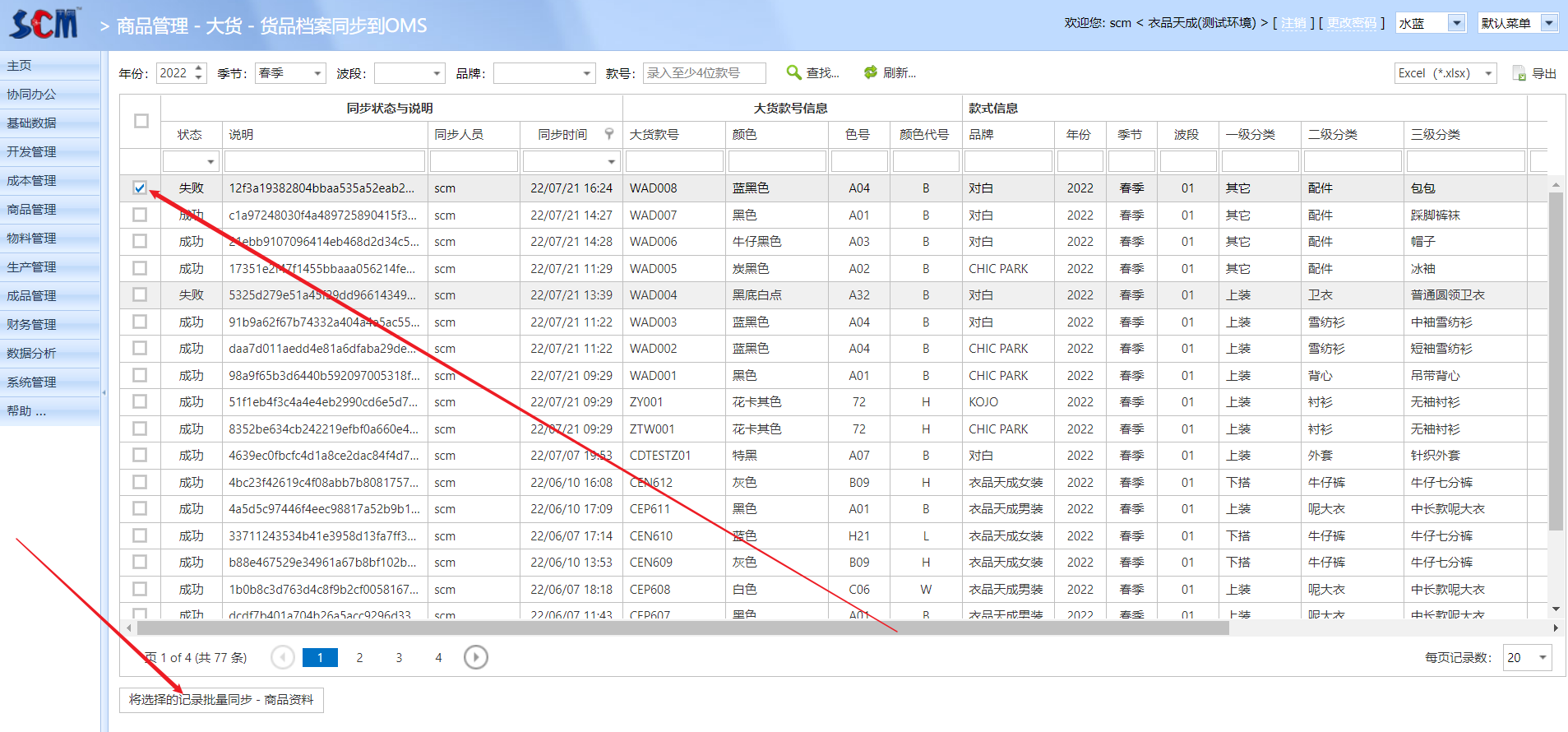Open the 水蓝 color theme selector
The image size is (1568, 732).
pyautogui.click(x=1456, y=23)
